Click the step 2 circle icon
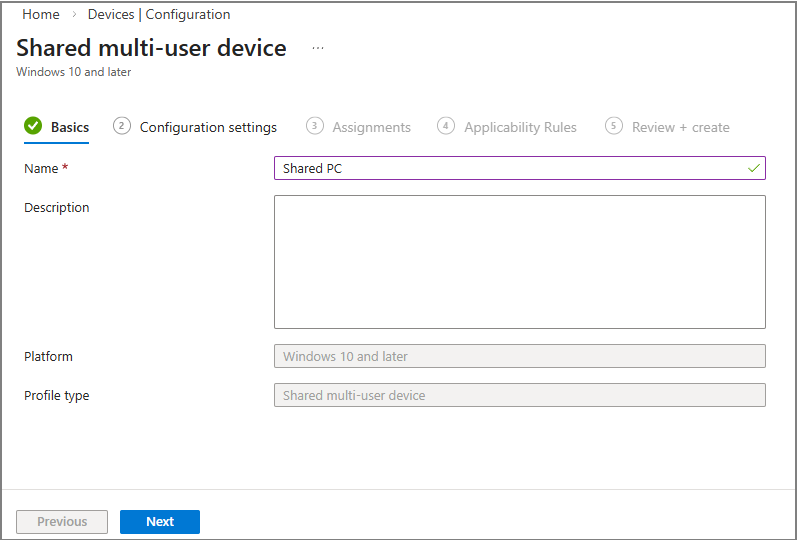Screen dimensions: 797x540 pos(121,126)
